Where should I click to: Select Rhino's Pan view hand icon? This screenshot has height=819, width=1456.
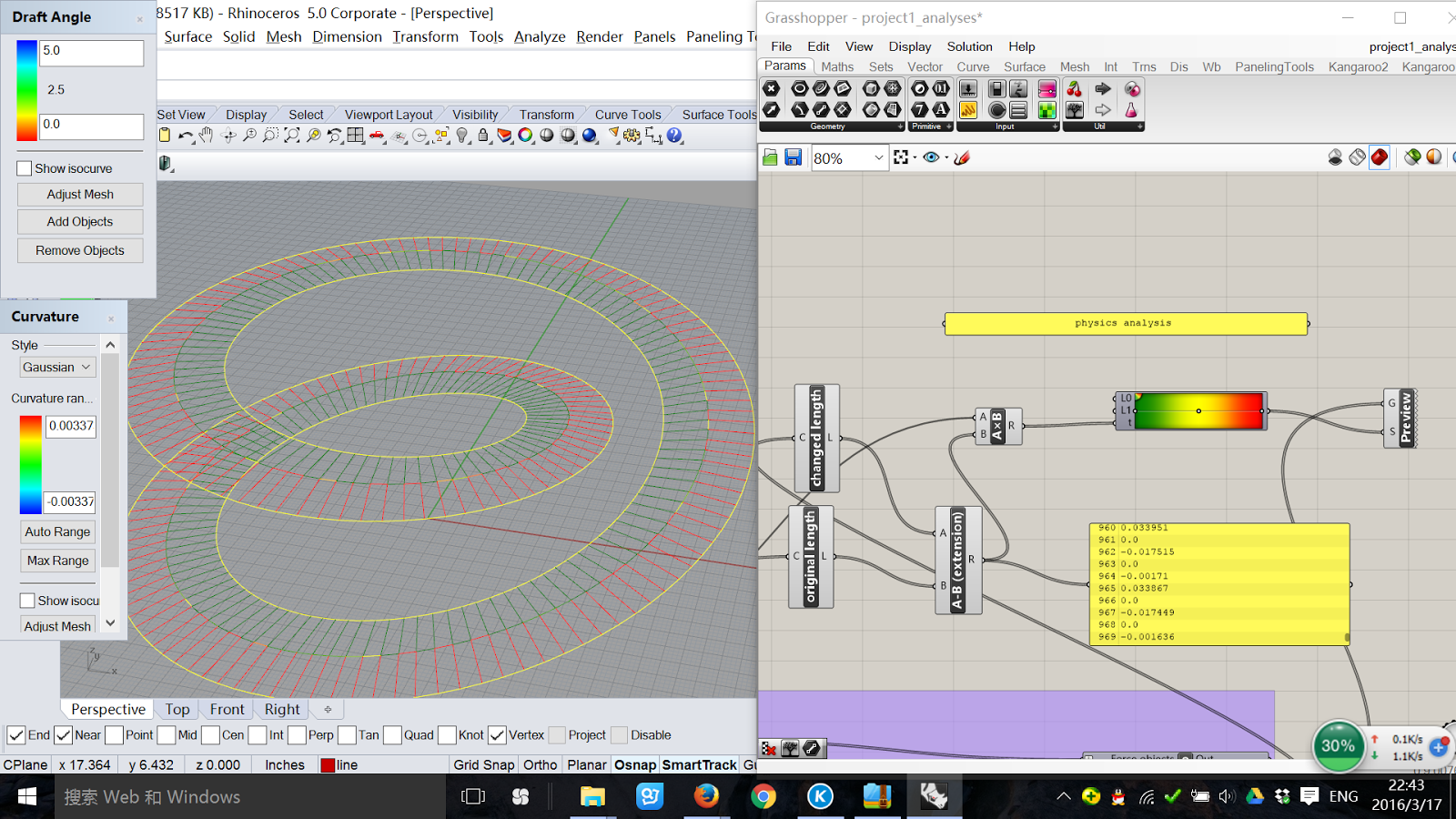(207, 135)
